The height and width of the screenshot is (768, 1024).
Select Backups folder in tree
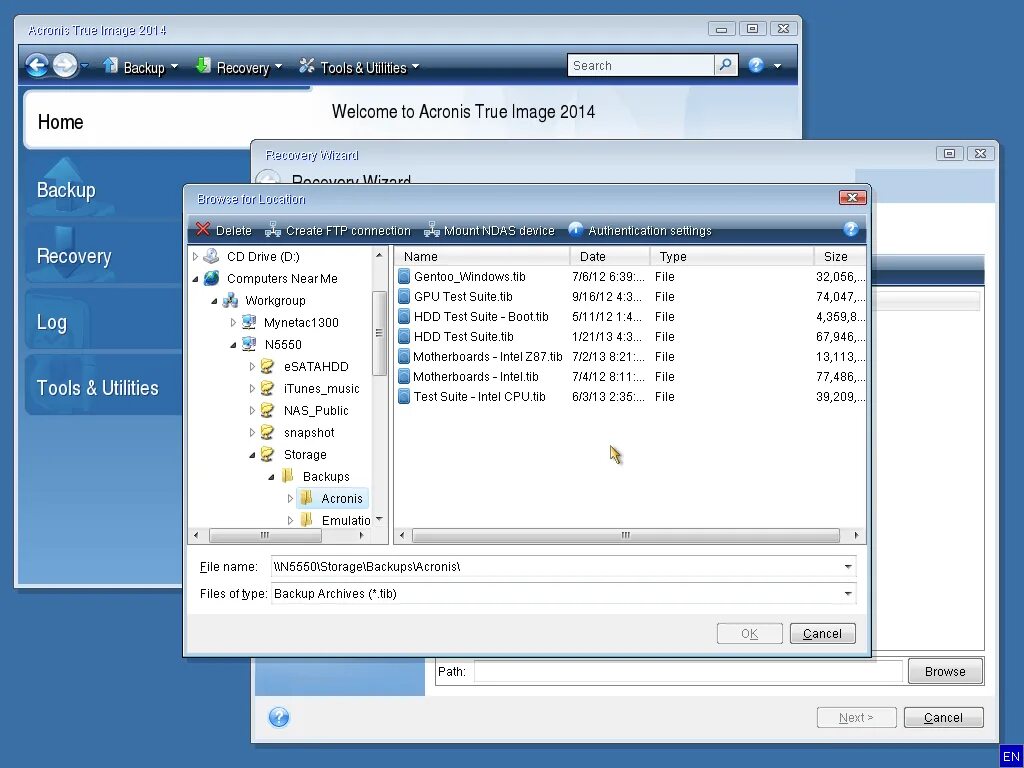[x=326, y=477]
